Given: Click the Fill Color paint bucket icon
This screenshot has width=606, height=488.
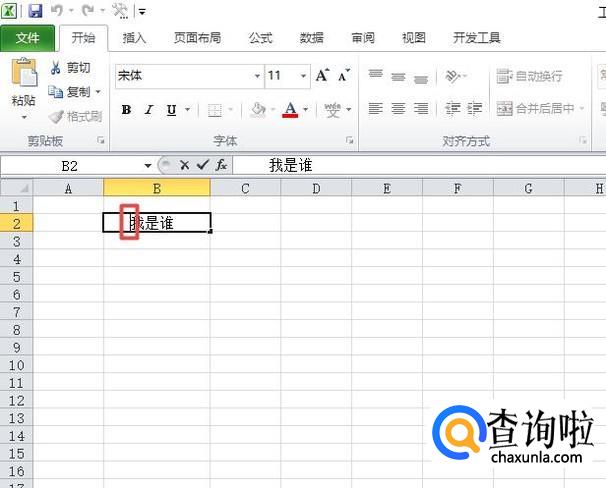Looking at the screenshot, I should pos(258,110).
